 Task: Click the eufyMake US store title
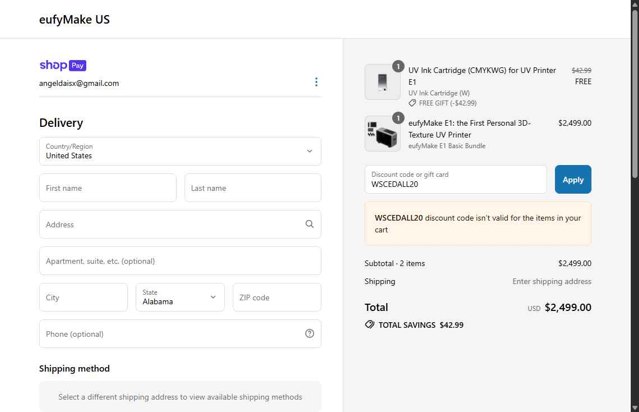(x=74, y=20)
